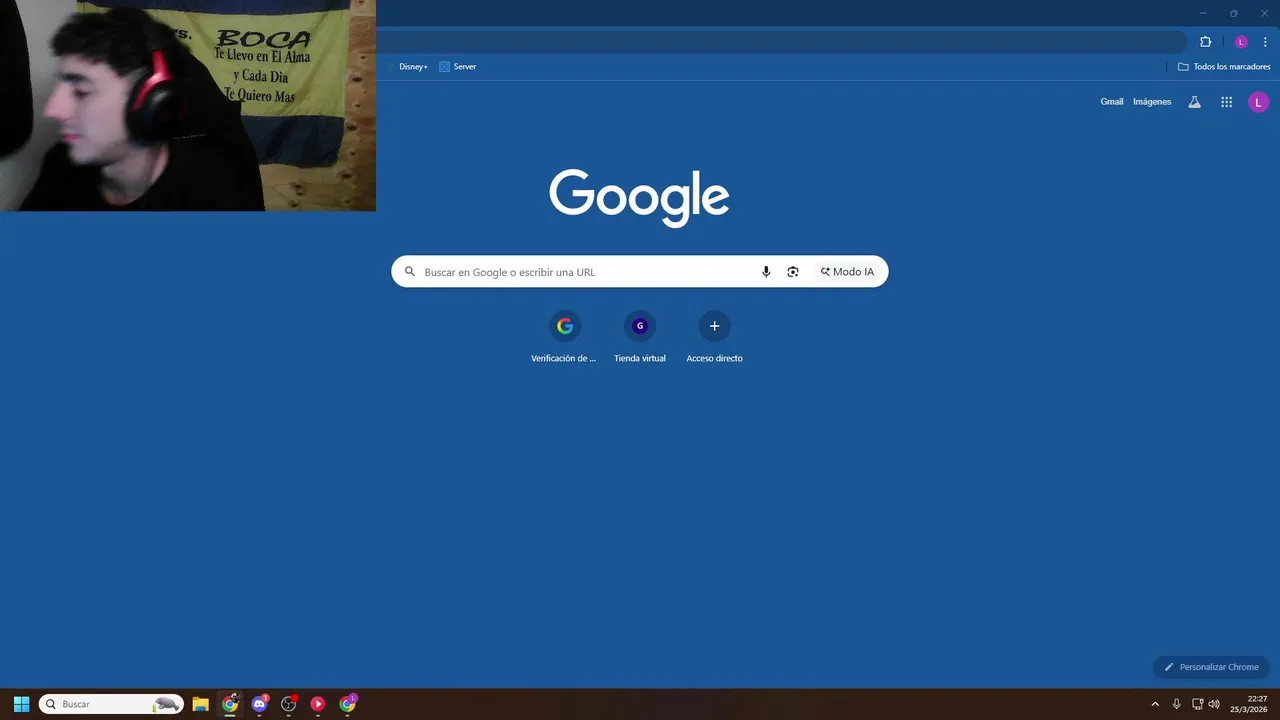Open the Tienda virtual shortcut tile
Screen dimensions: 1280x720
click(640, 337)
